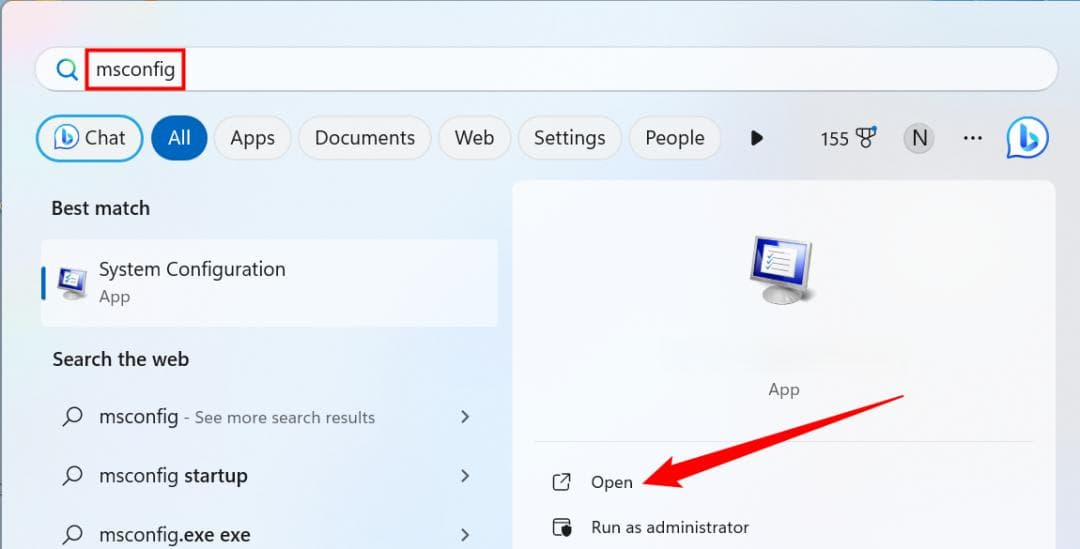Screen dimensions: 1080x549
Task: Expand the msconfig web result chevron
Action: [465, 417]
